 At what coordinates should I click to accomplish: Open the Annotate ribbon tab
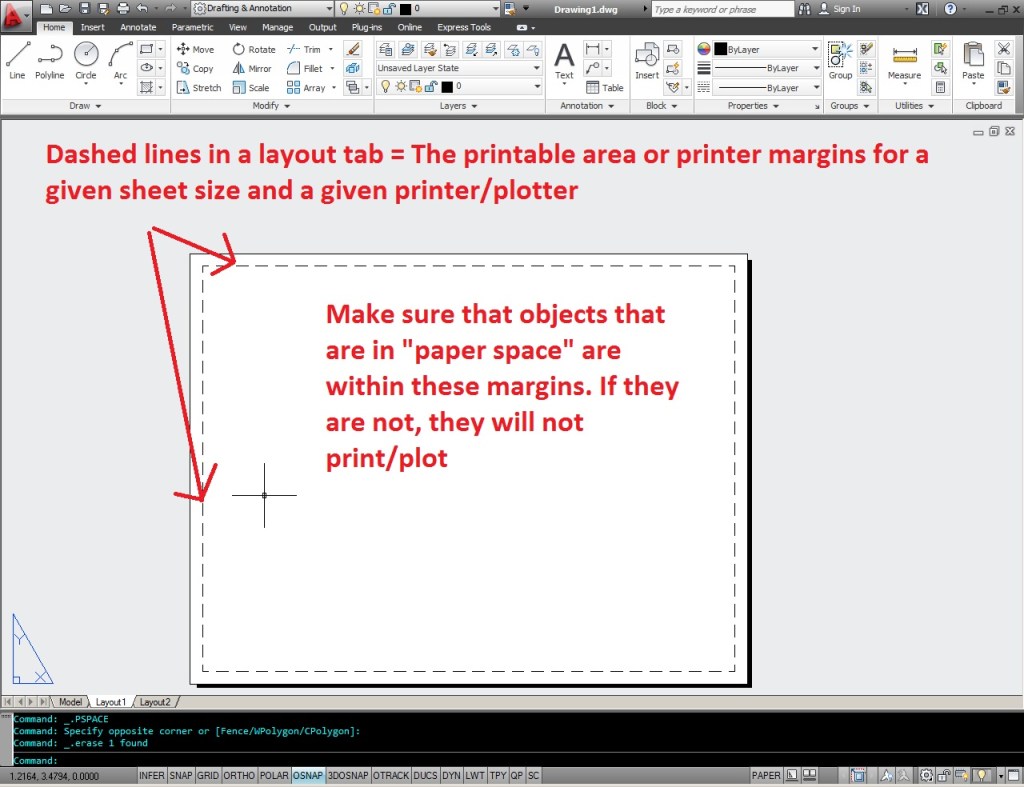[x=138, y=27]
